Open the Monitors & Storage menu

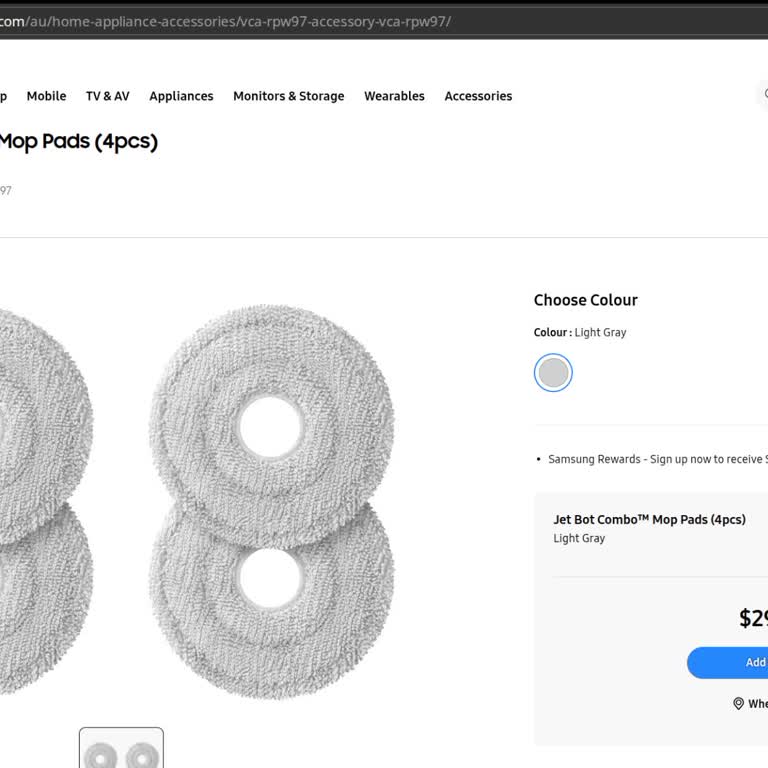pyautogui.click(x=288, y=96)
